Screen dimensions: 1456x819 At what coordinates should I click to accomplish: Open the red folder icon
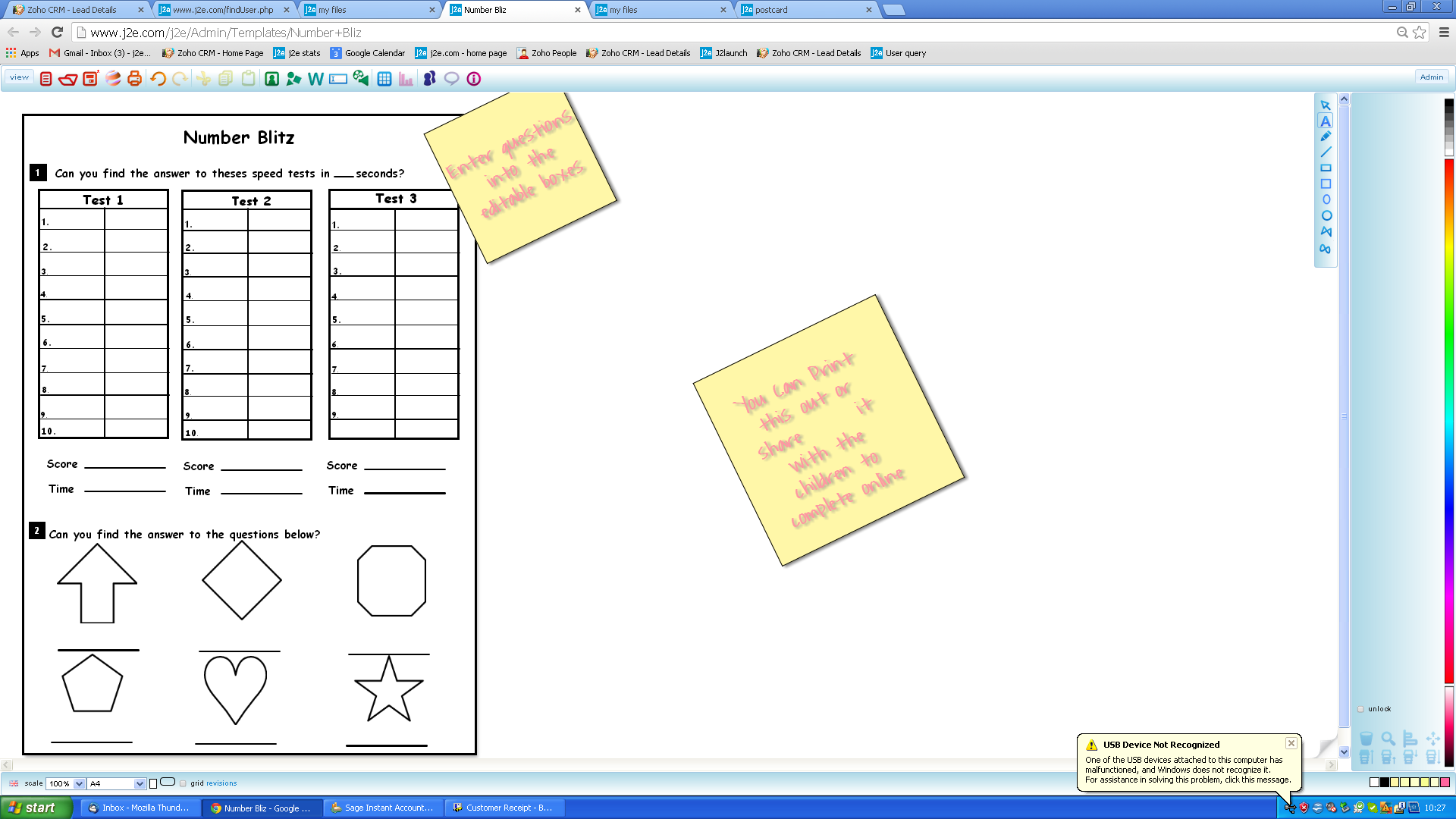[x=67, y=79]
